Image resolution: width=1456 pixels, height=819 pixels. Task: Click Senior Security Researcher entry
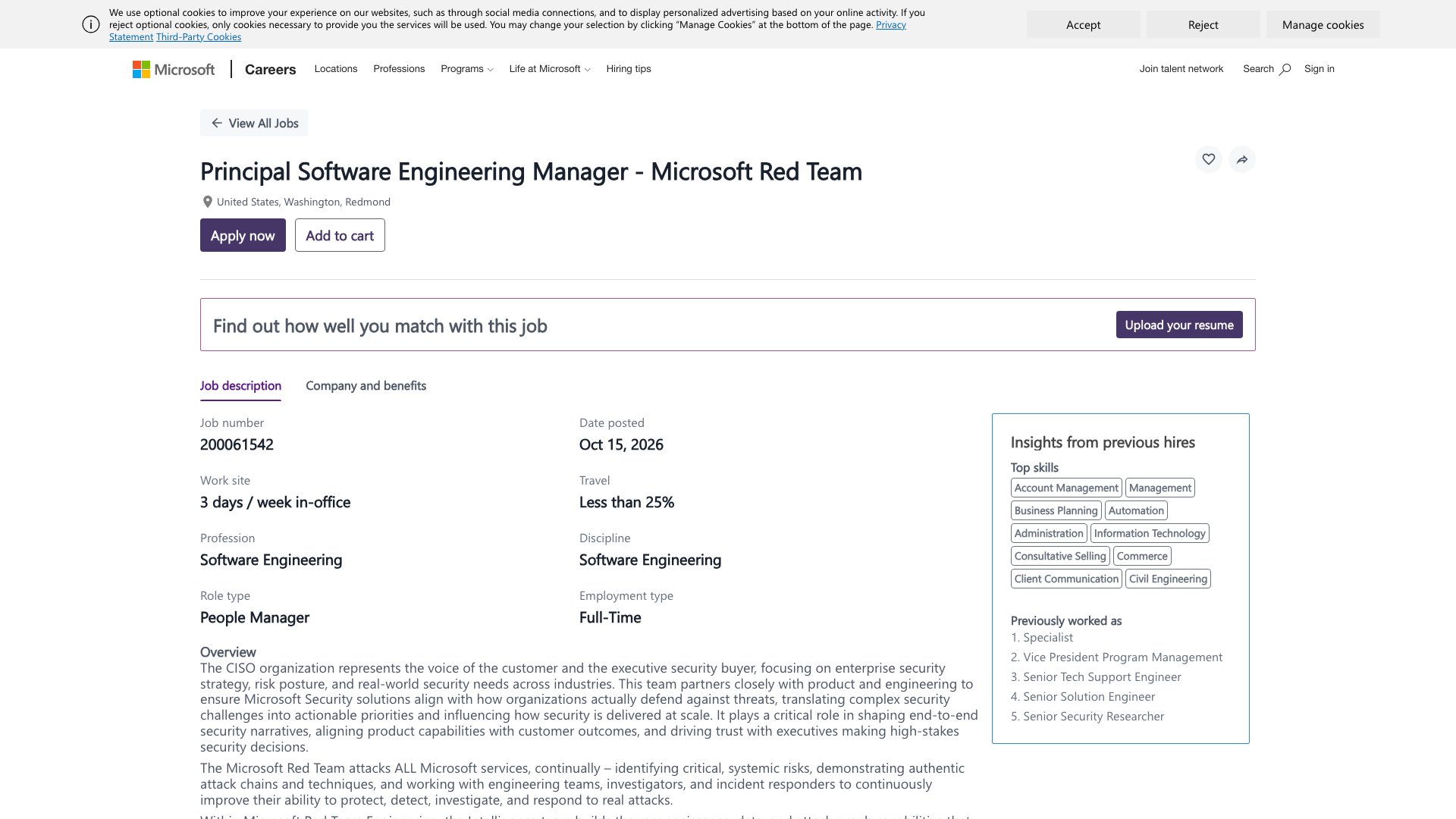click(1087, 717)
